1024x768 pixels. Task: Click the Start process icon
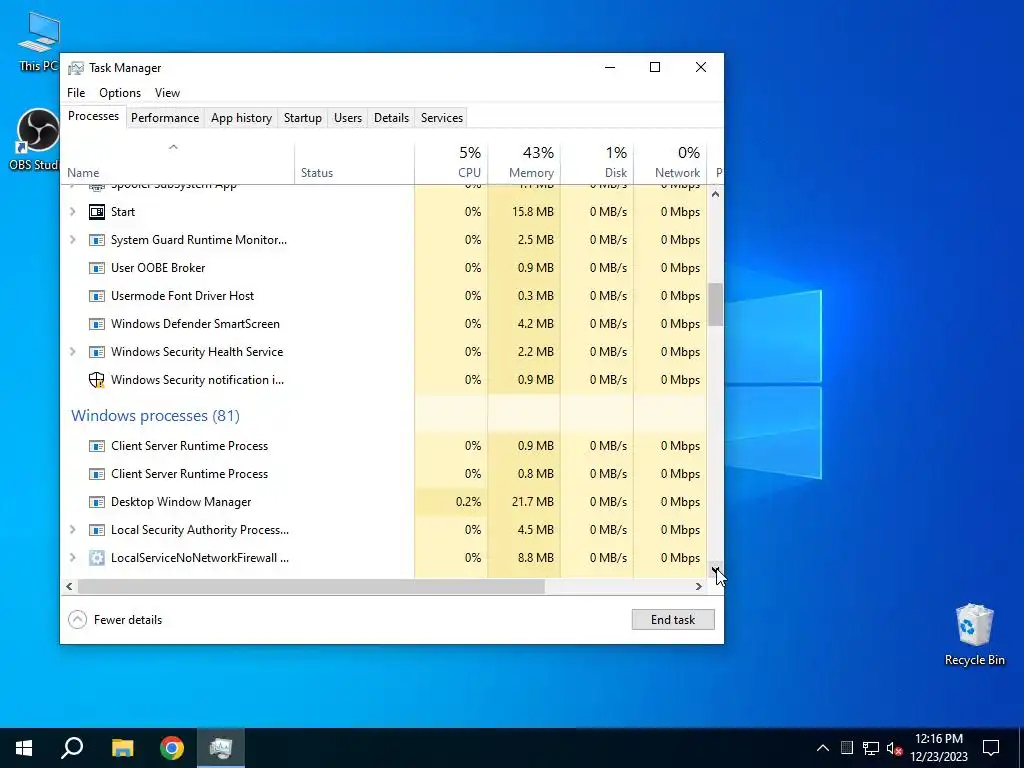[97, 212]
